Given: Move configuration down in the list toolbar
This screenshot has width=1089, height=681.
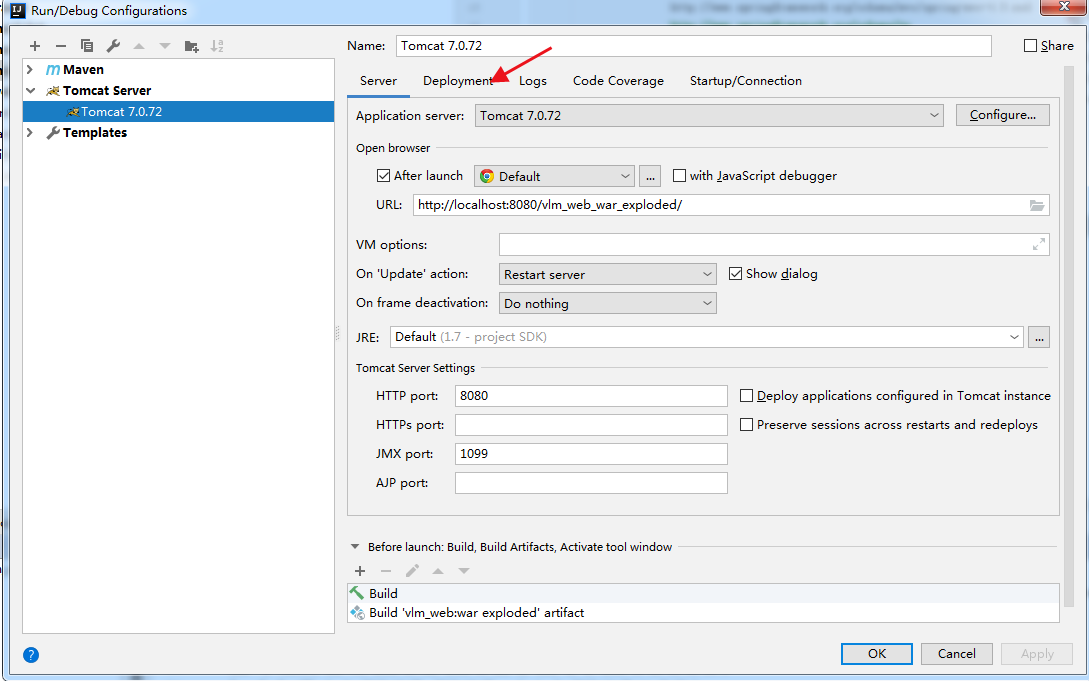Looking at the screenshot, I should point(165,46).
